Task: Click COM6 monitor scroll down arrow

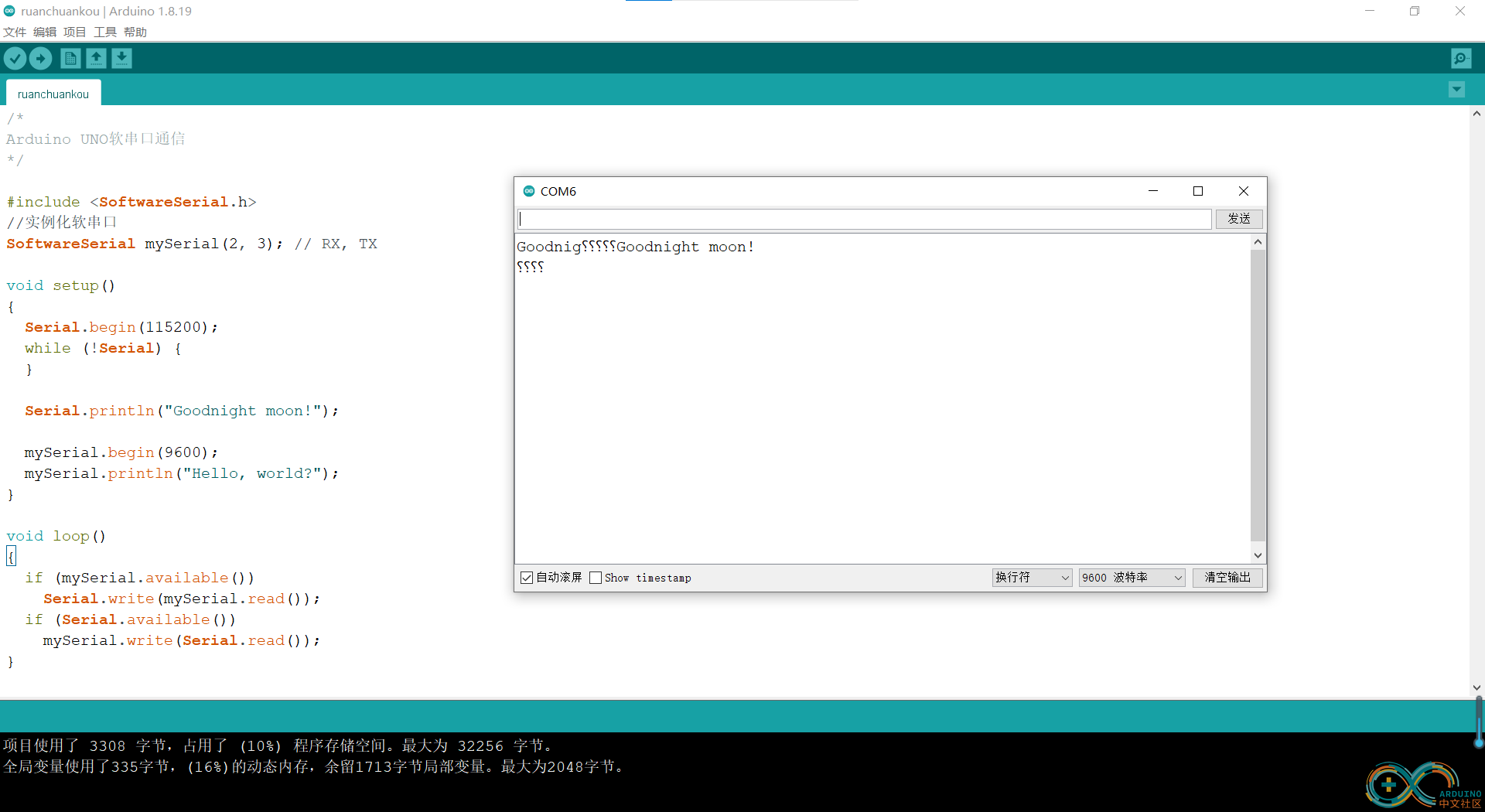Action: tap(1258, 555)
